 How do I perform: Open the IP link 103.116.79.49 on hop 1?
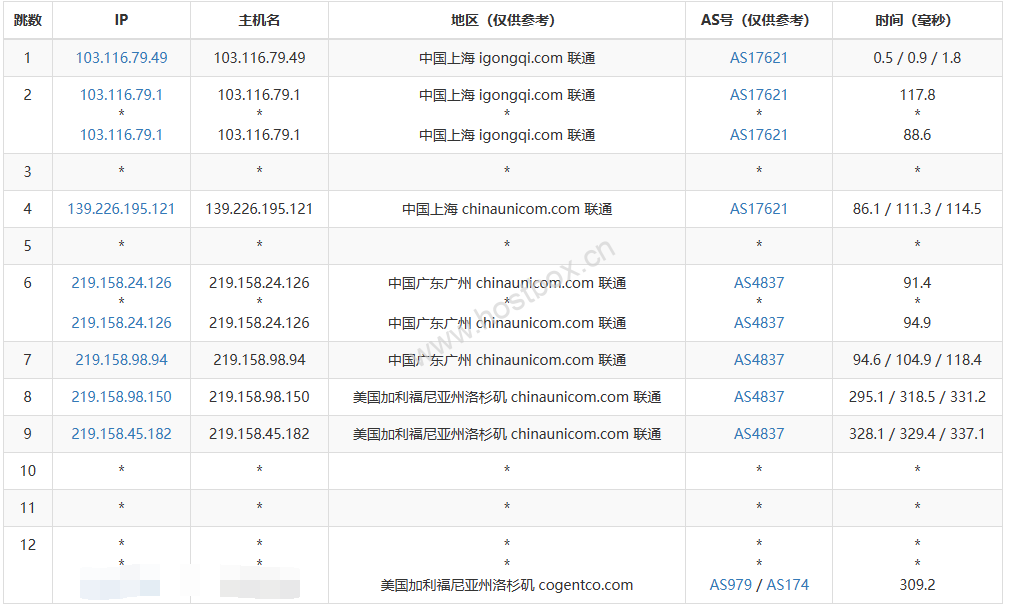(121, 58)
